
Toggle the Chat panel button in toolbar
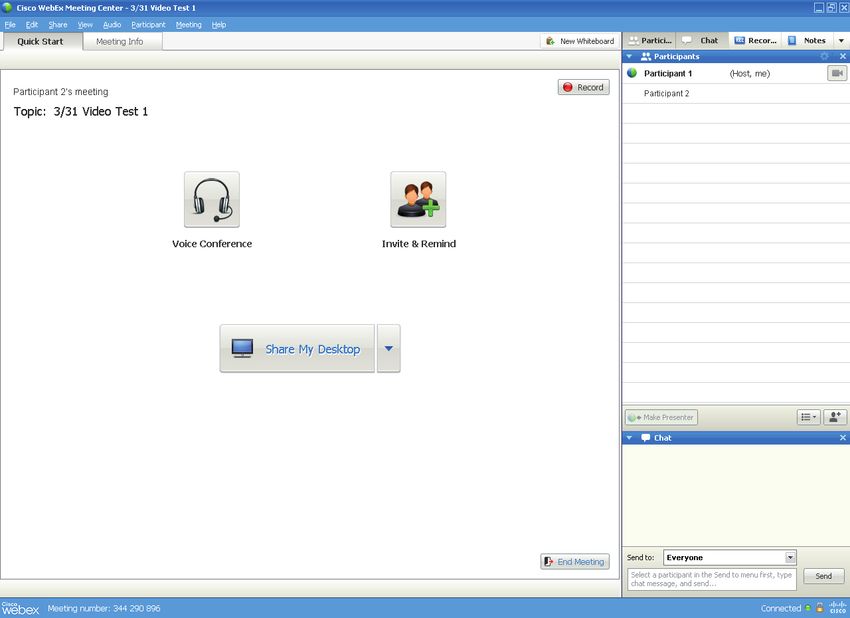click(700, 41)
